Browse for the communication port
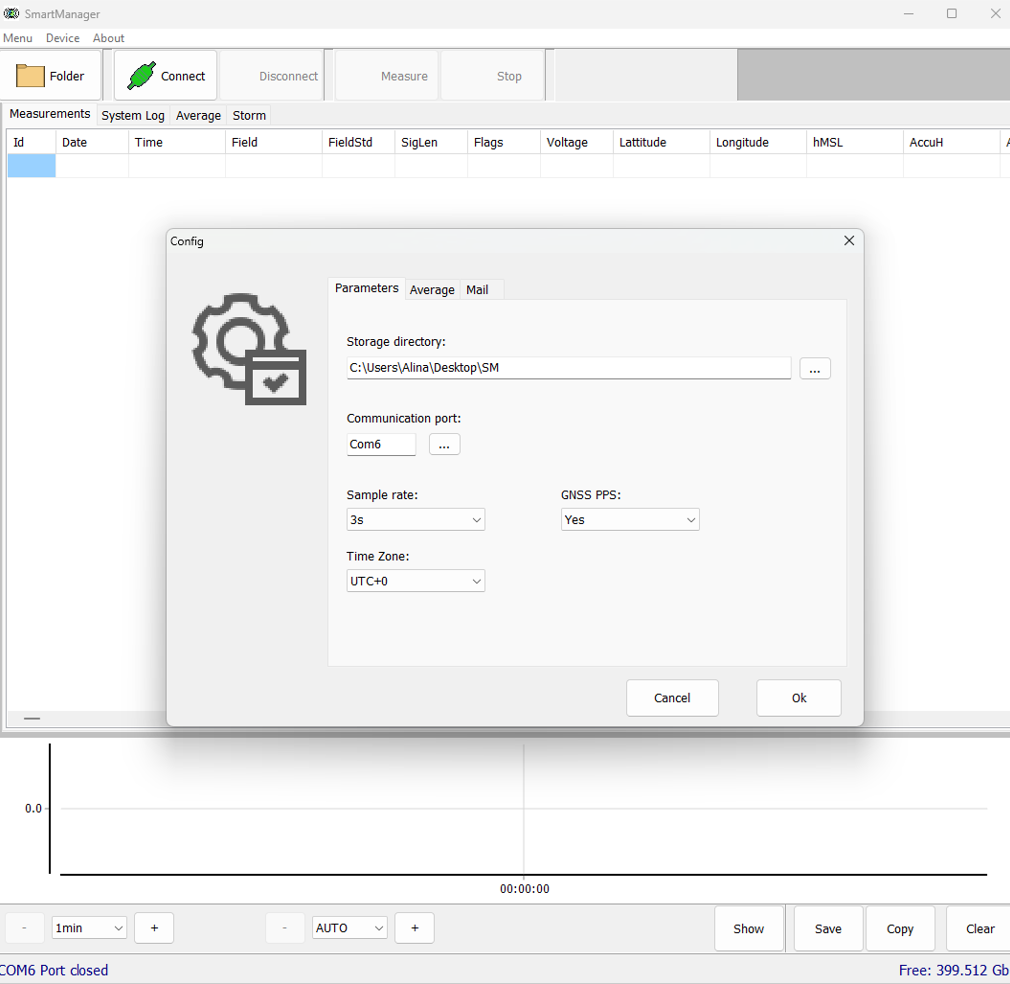 tap(444, 444)
